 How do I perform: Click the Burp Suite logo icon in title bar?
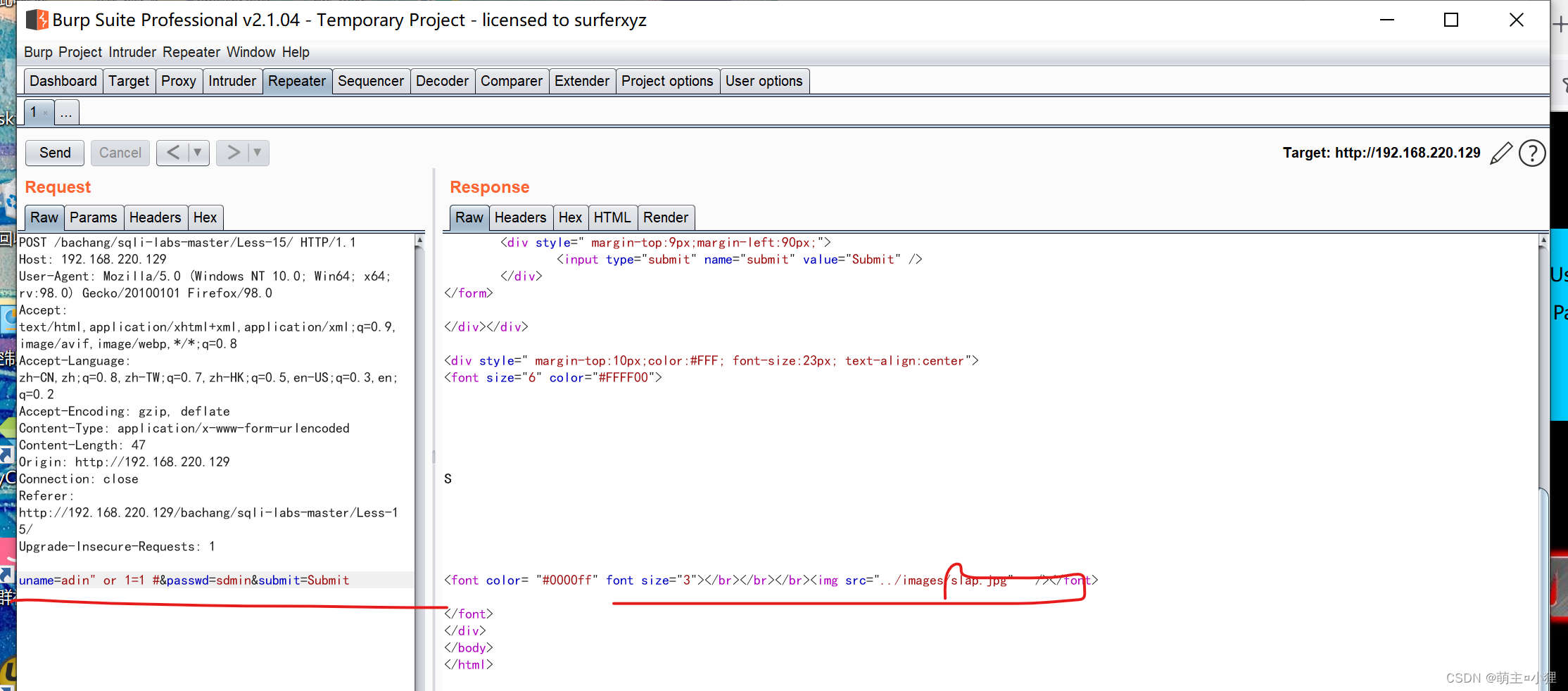(37, 20)
